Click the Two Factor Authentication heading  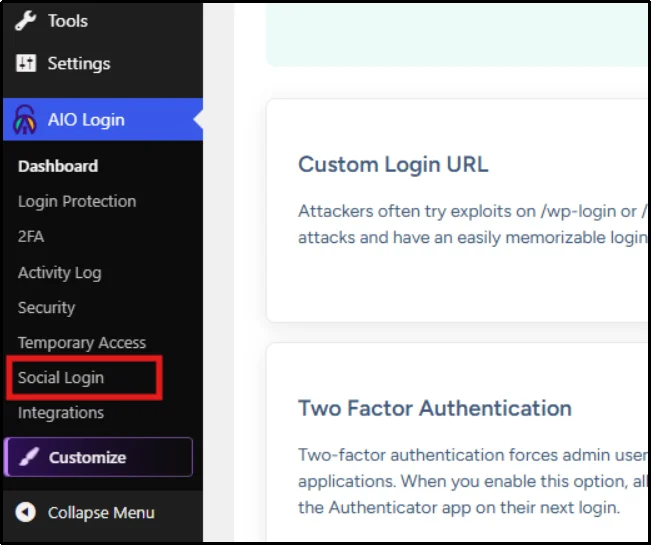435,408
